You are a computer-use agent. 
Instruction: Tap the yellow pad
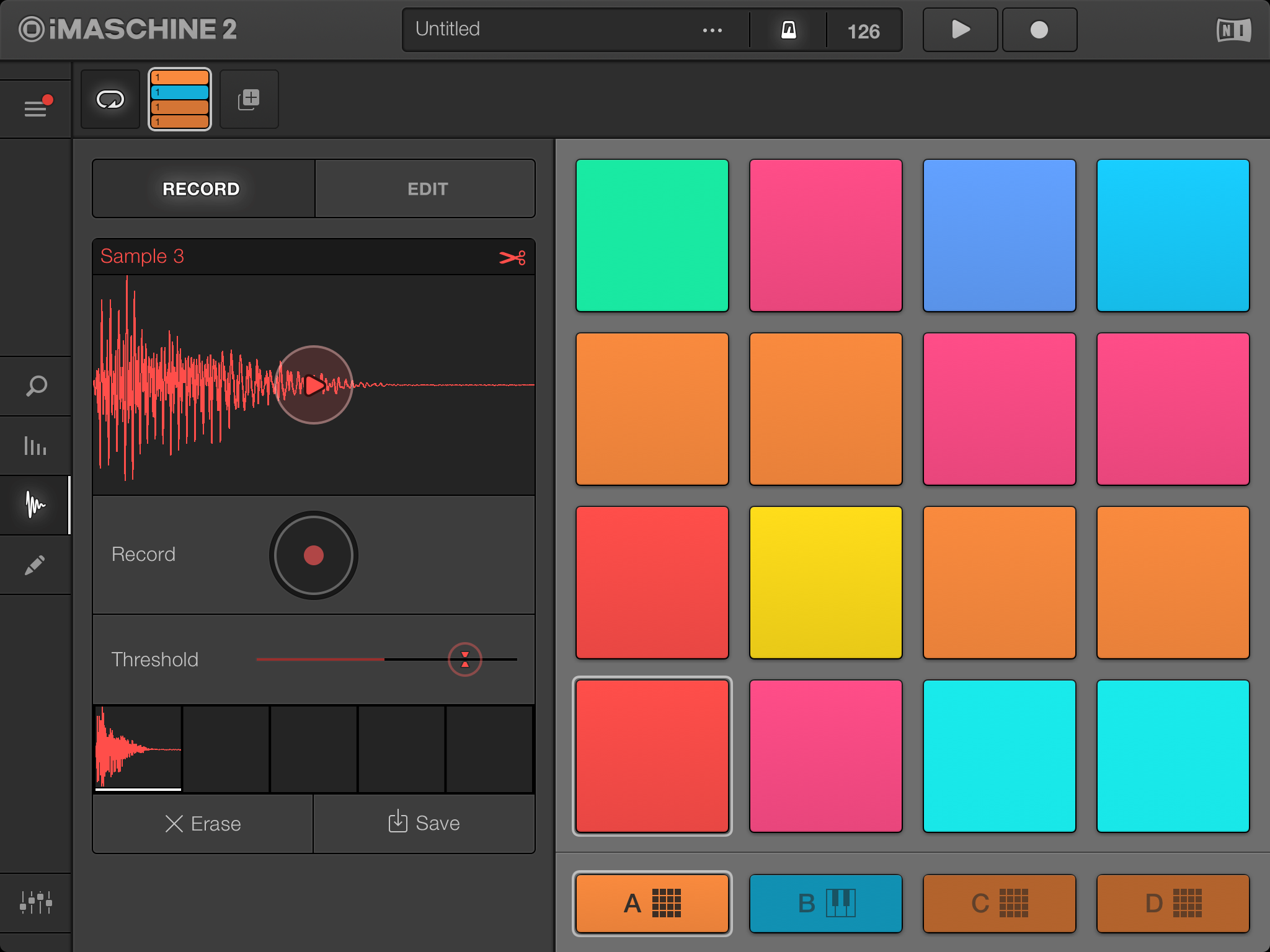click(x=826, y=583)
